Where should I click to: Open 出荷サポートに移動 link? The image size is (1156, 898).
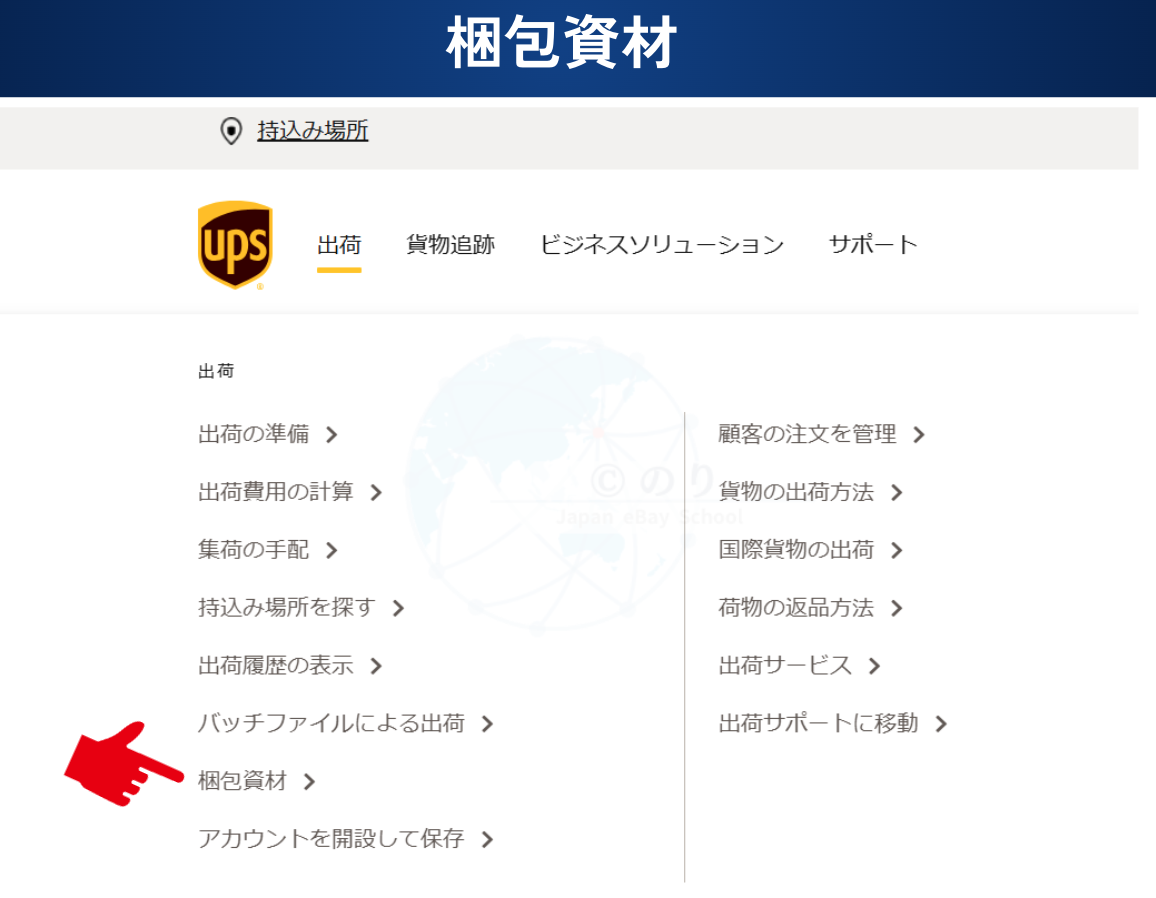pyautogui.click(x=818, y=723)
